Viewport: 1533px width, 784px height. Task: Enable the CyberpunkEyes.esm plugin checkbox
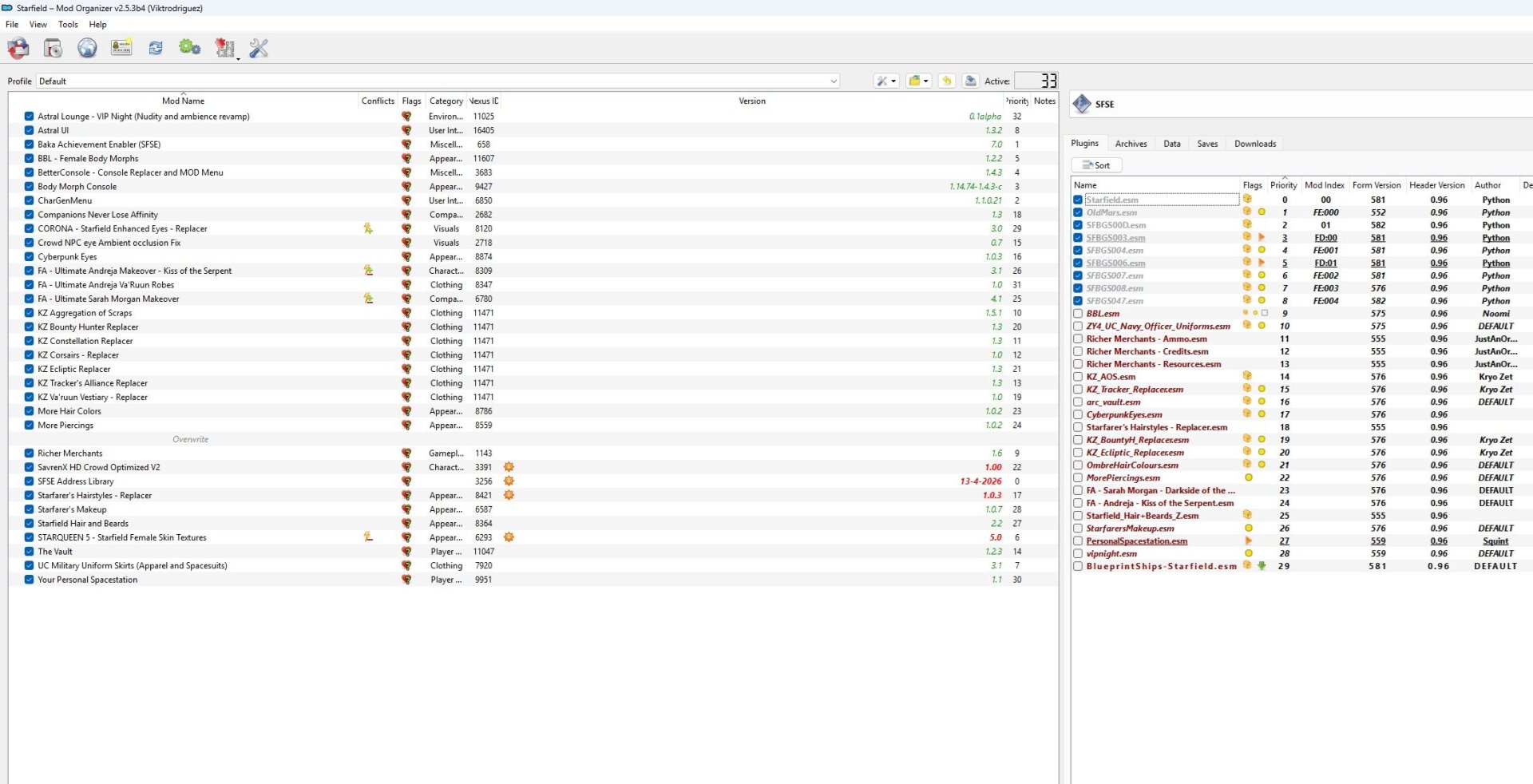[x=1078, y=414]
